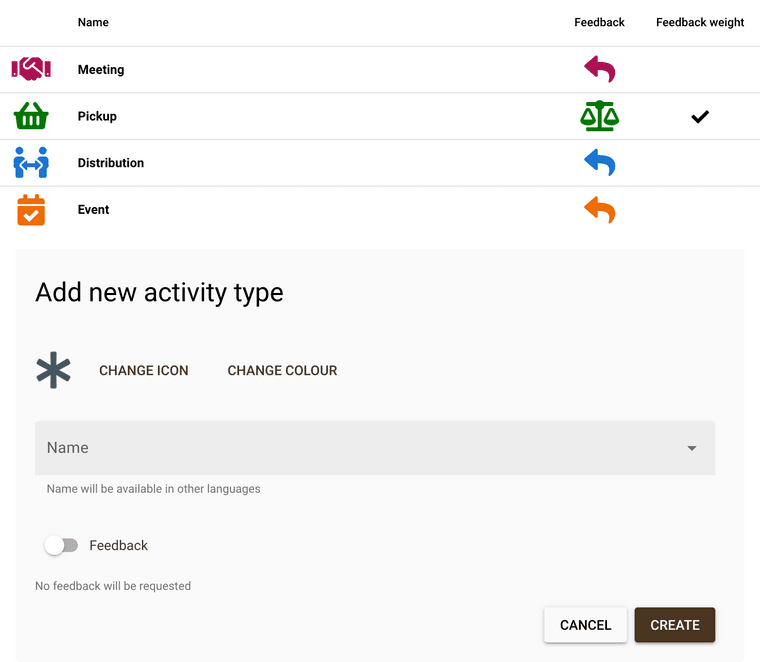Click the Pickup feedback weight checkmark
The width and height of the screenshot is (760, 662).
[x=699, y=116]
